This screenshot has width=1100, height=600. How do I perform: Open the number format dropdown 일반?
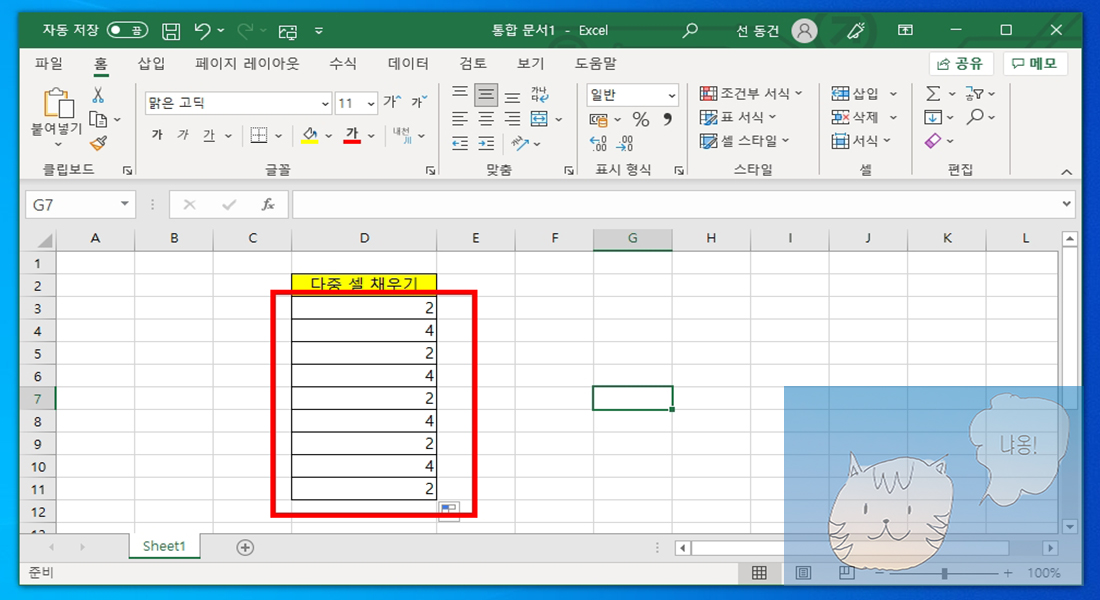point(671,95)
